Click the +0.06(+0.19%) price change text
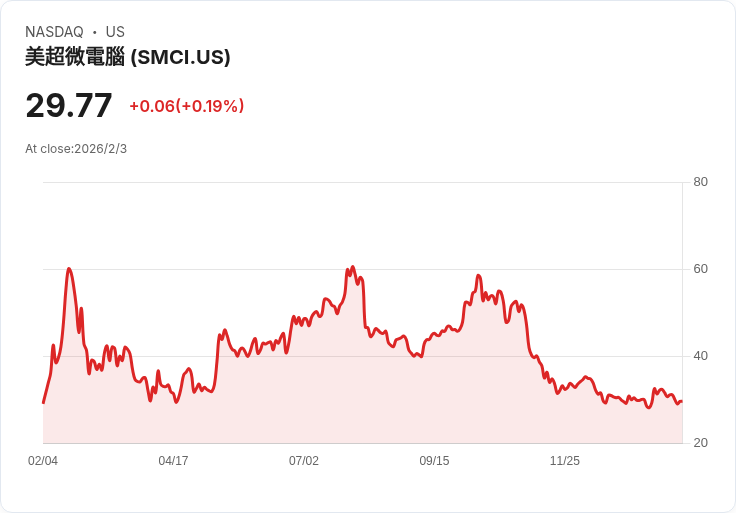The width and height of the screenshot is (736, 513). point(187,106)
